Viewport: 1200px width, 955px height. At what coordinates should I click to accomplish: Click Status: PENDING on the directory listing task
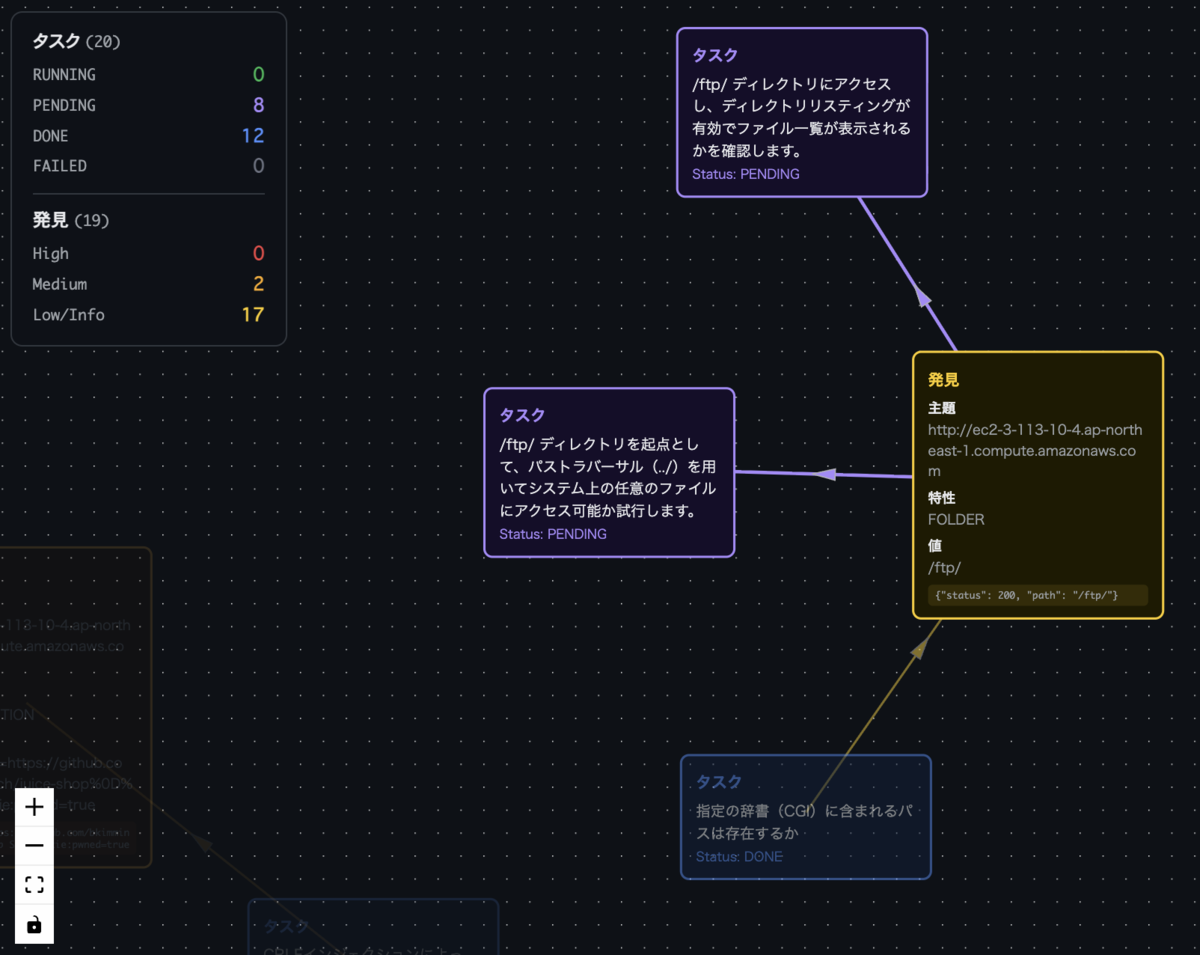[x=746, y=174]
